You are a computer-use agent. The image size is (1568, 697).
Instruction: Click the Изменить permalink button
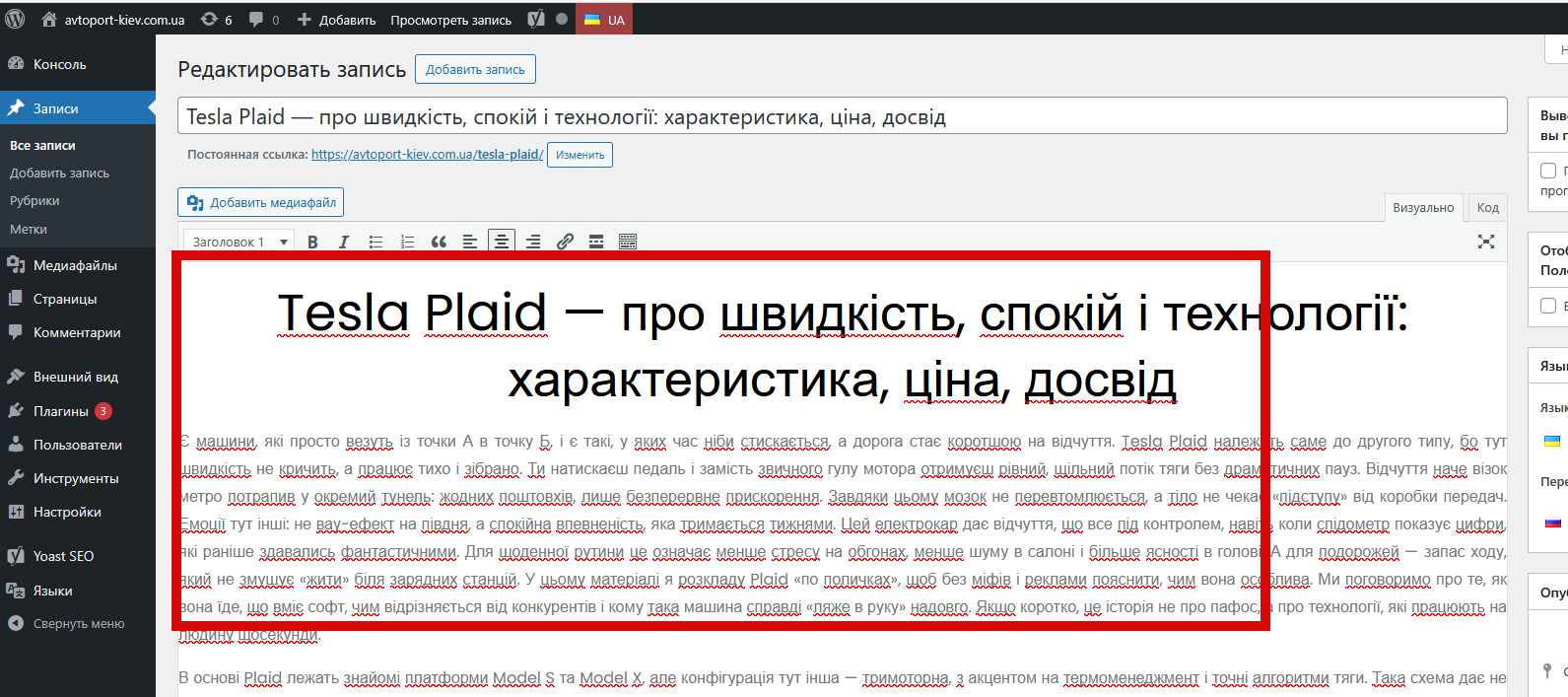coord(579,155)
